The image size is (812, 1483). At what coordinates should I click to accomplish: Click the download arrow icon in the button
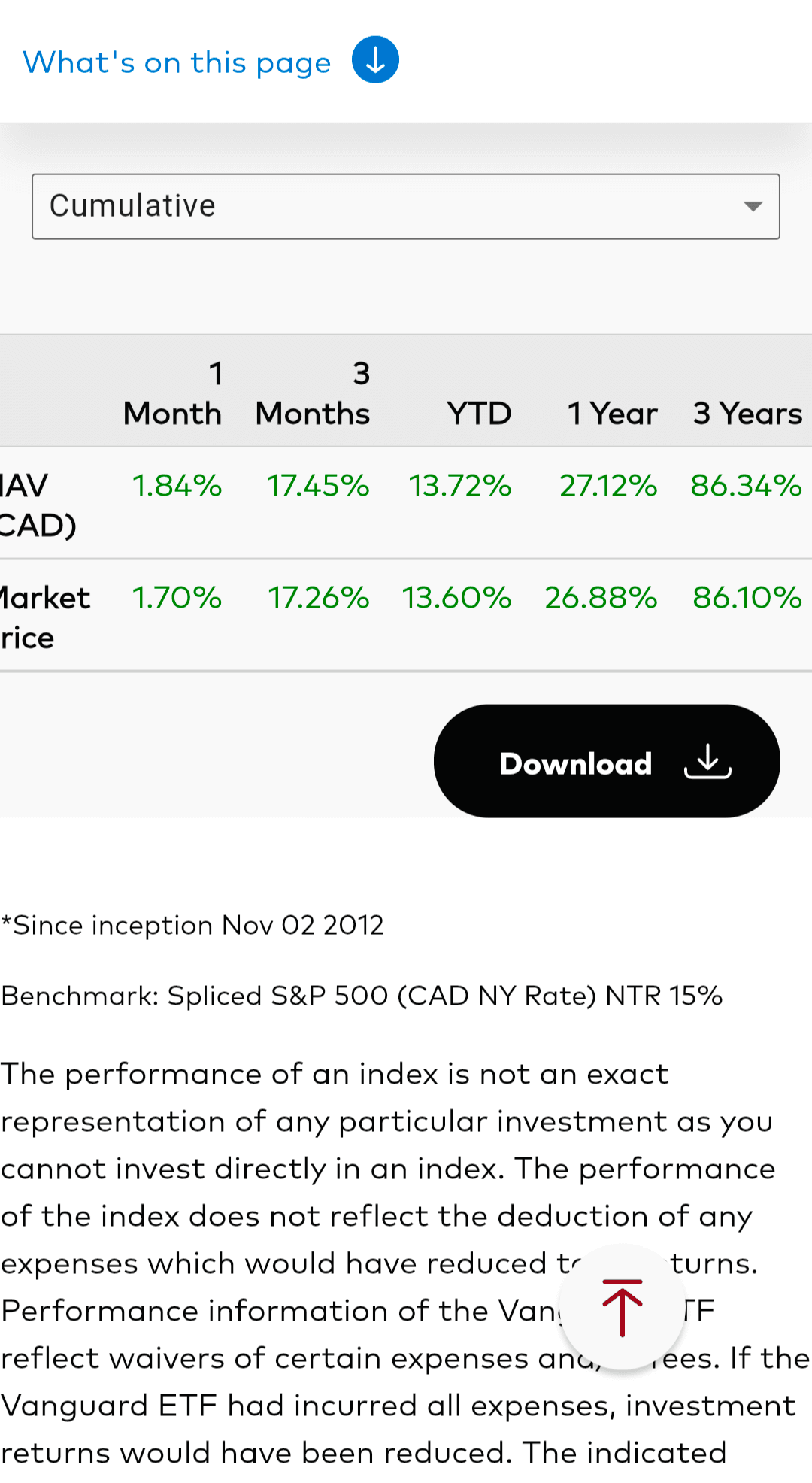pos(707,762)
